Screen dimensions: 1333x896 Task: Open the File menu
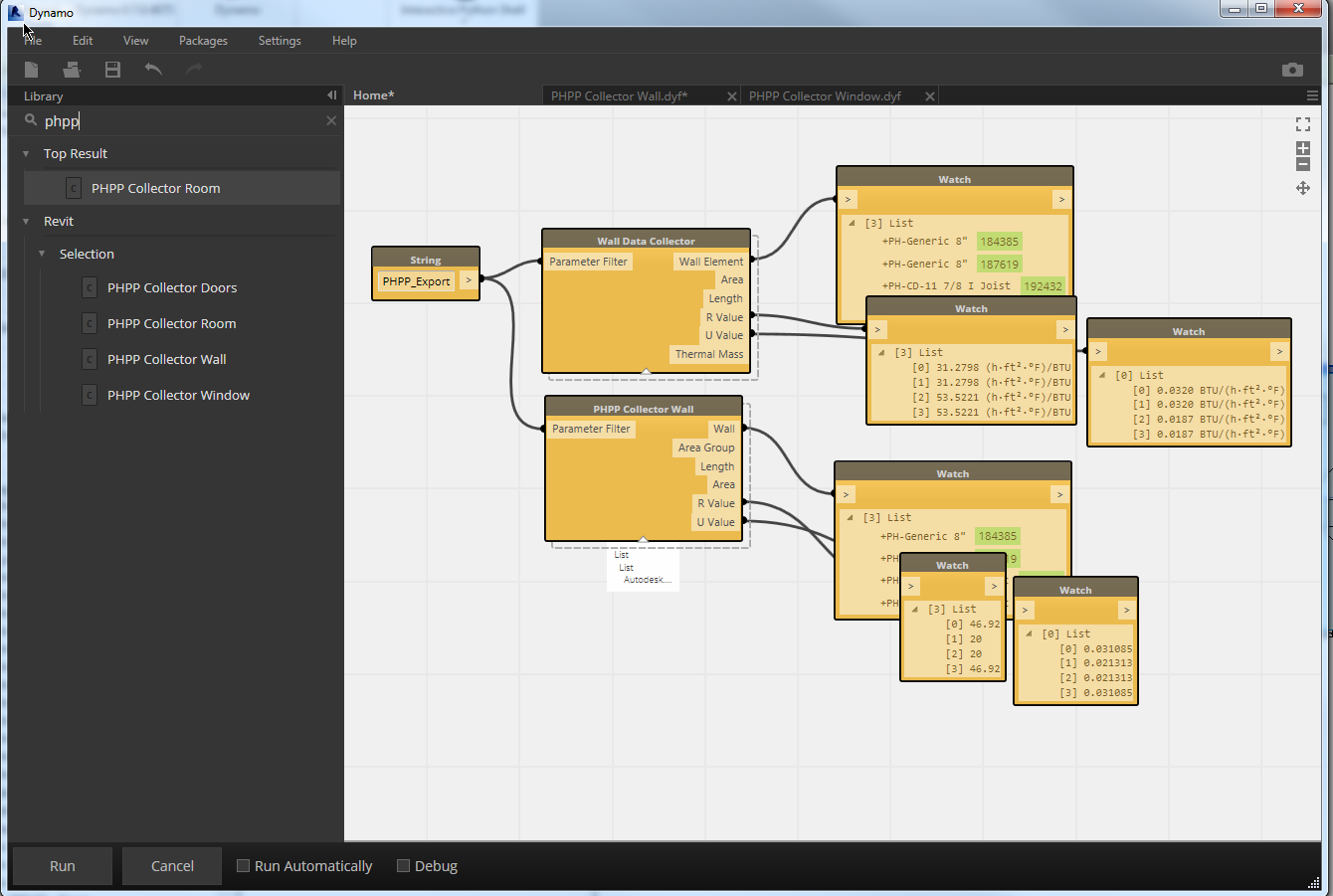(x=33, y=41)
